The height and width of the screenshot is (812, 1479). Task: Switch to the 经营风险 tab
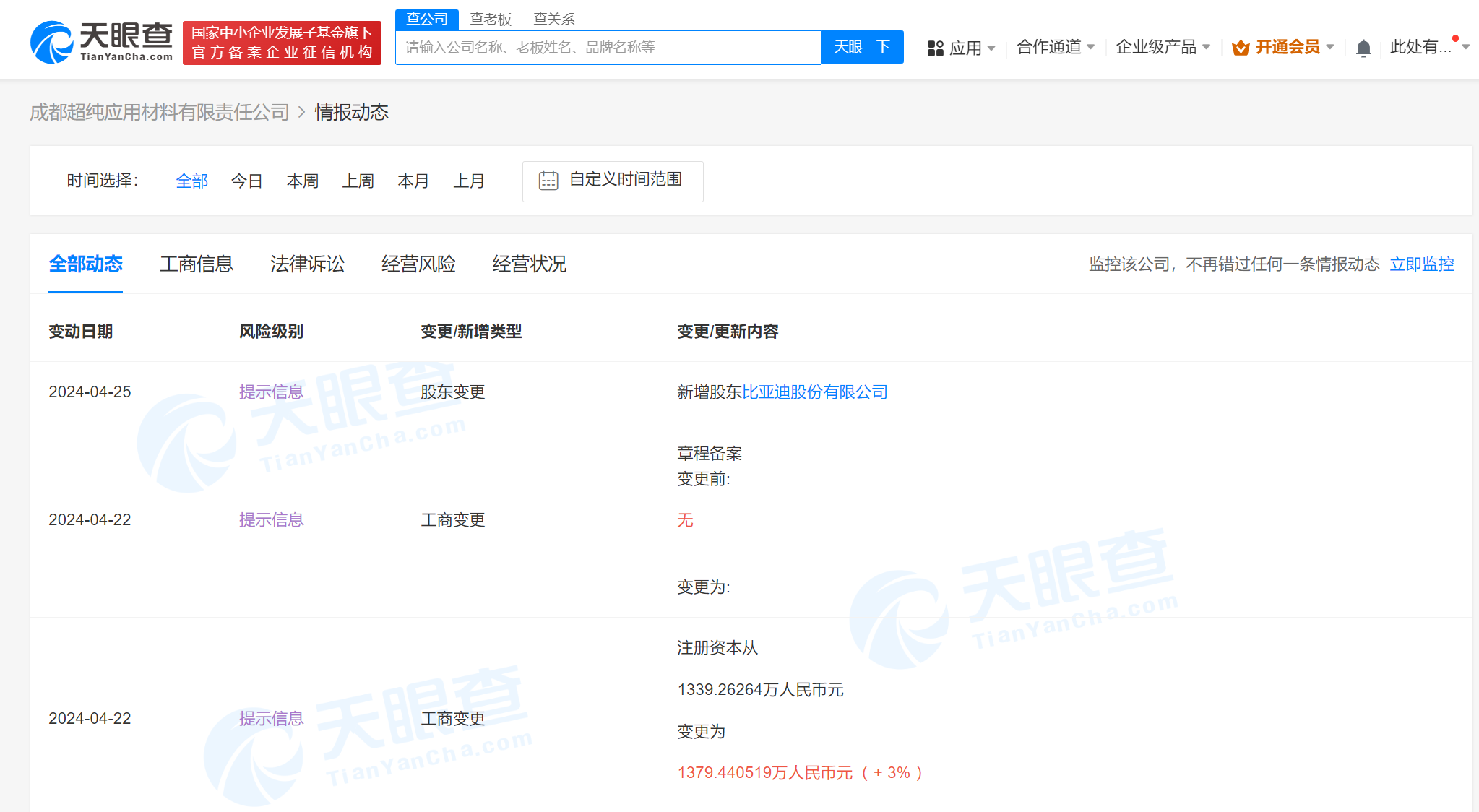(418, 264)
